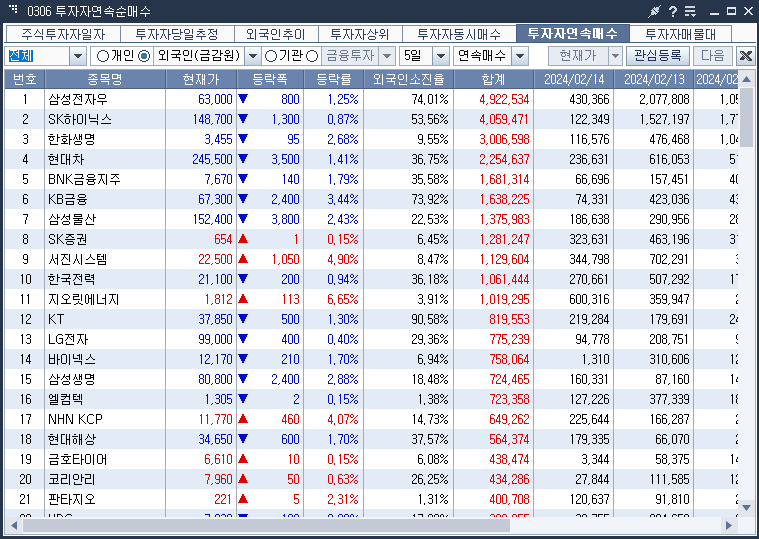Select the 한화생명 stock name

point(71,139)
